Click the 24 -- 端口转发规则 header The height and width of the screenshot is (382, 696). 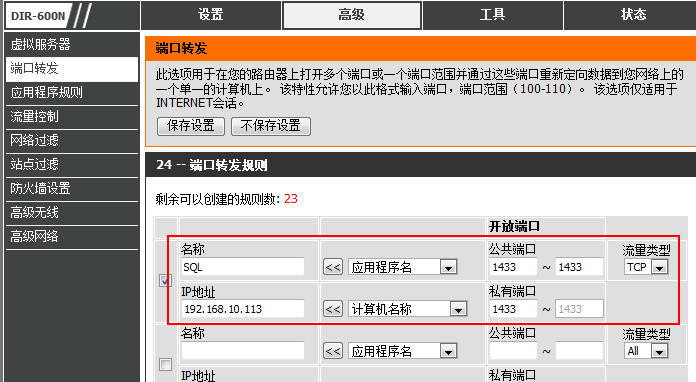pyautogui.click(x=212, y=165)
